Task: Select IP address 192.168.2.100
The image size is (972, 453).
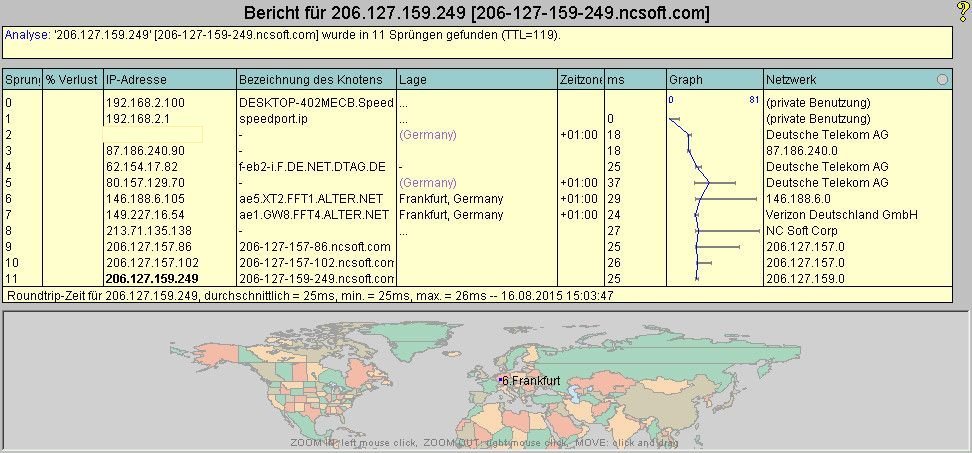Action: (x=145, y=103)
